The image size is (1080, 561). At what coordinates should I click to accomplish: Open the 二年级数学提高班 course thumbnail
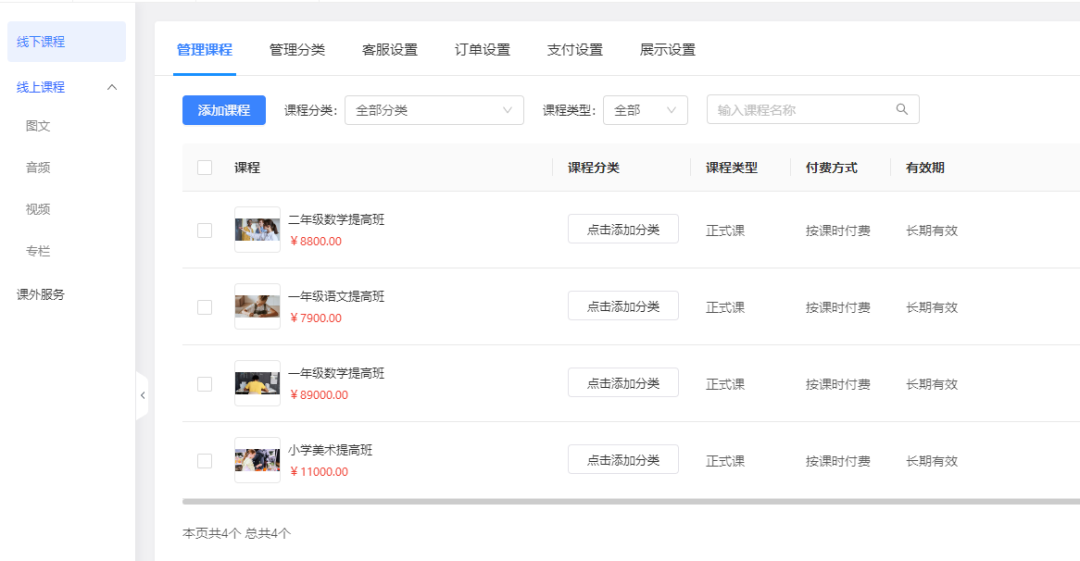[257, 230]
